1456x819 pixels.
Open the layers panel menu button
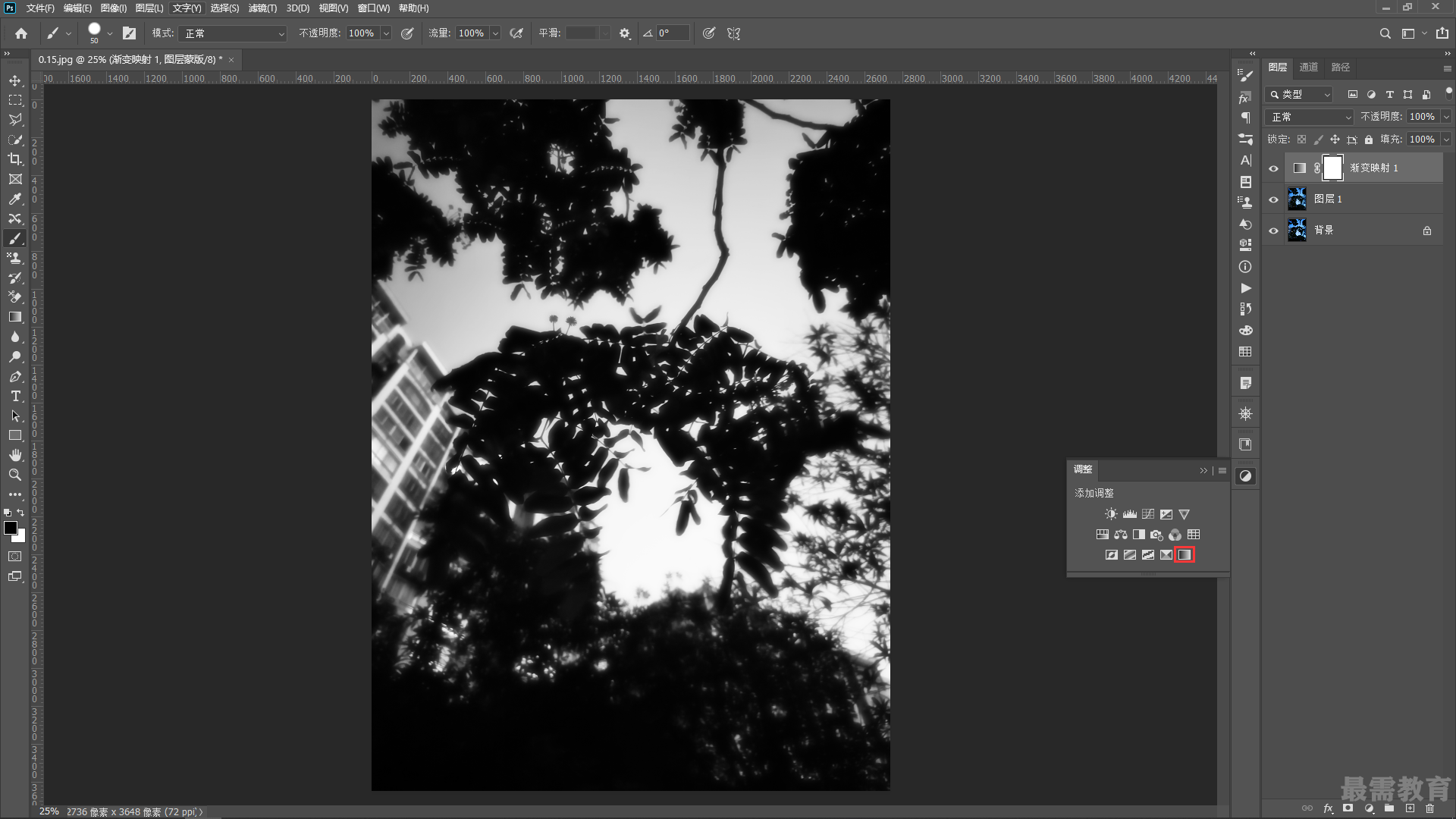1447,67
